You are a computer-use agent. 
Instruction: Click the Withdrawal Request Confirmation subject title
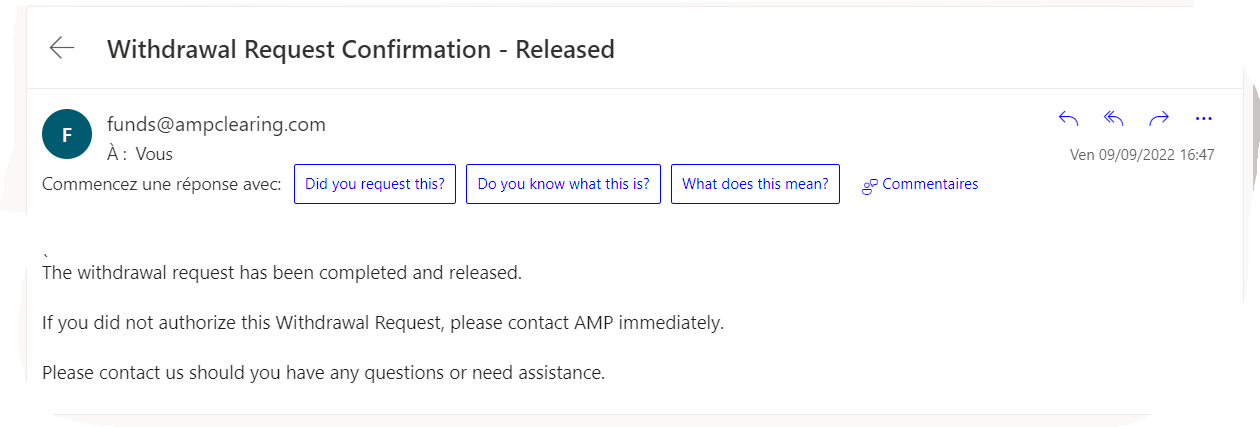point(360,48)
